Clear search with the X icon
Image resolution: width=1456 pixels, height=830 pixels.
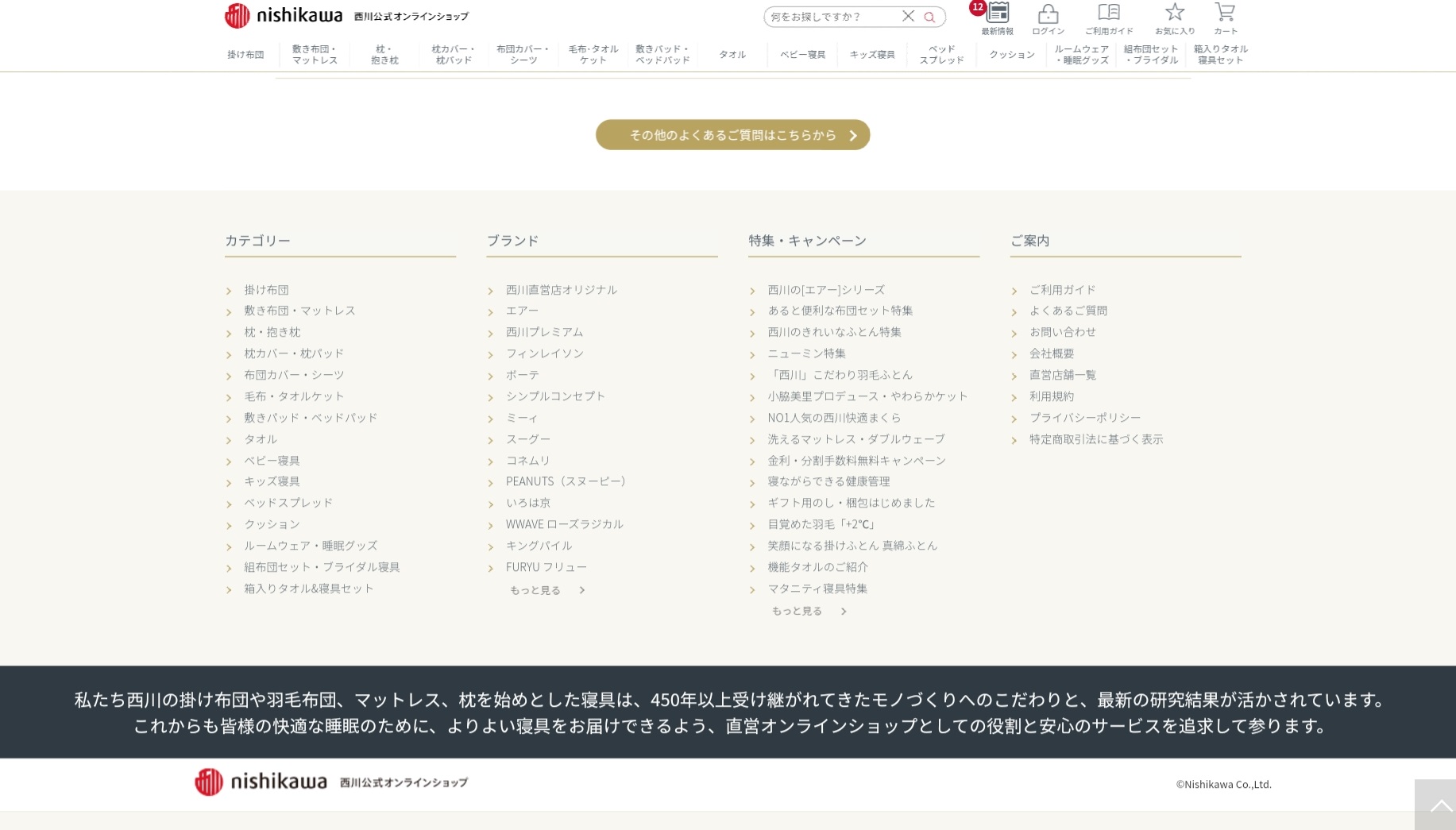[x=908, y=17]
